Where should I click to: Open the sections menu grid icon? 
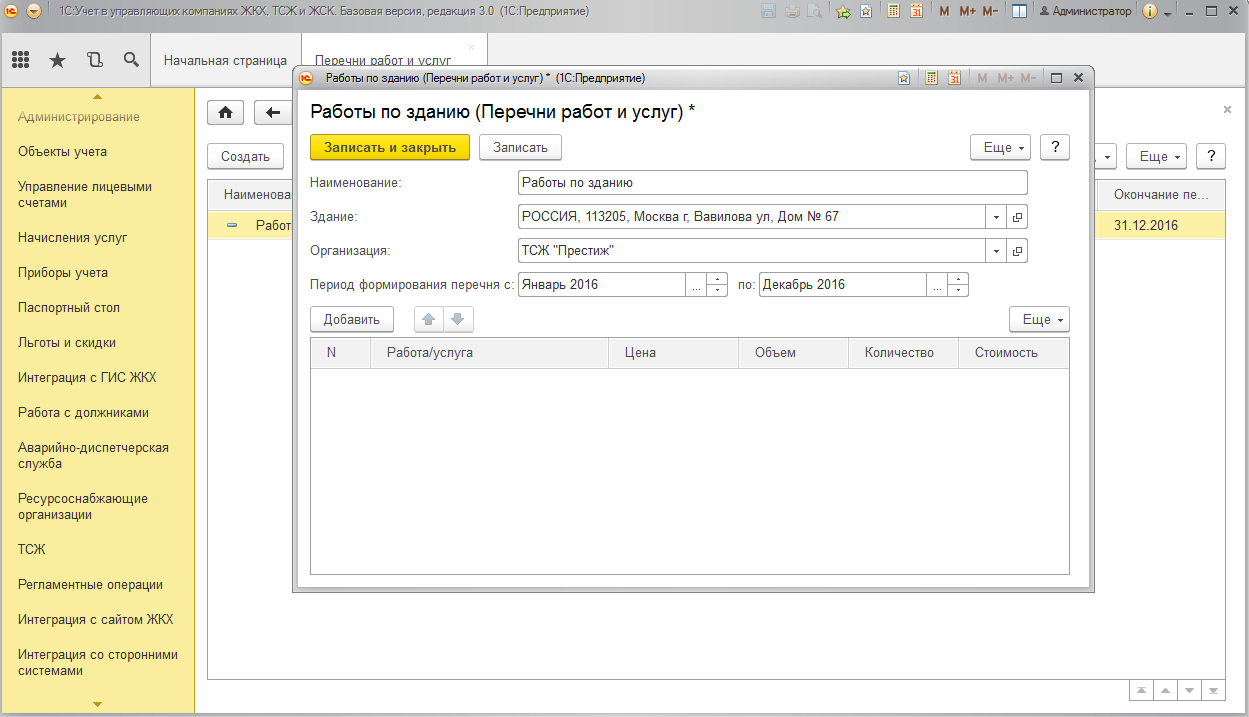pos(20,60)
